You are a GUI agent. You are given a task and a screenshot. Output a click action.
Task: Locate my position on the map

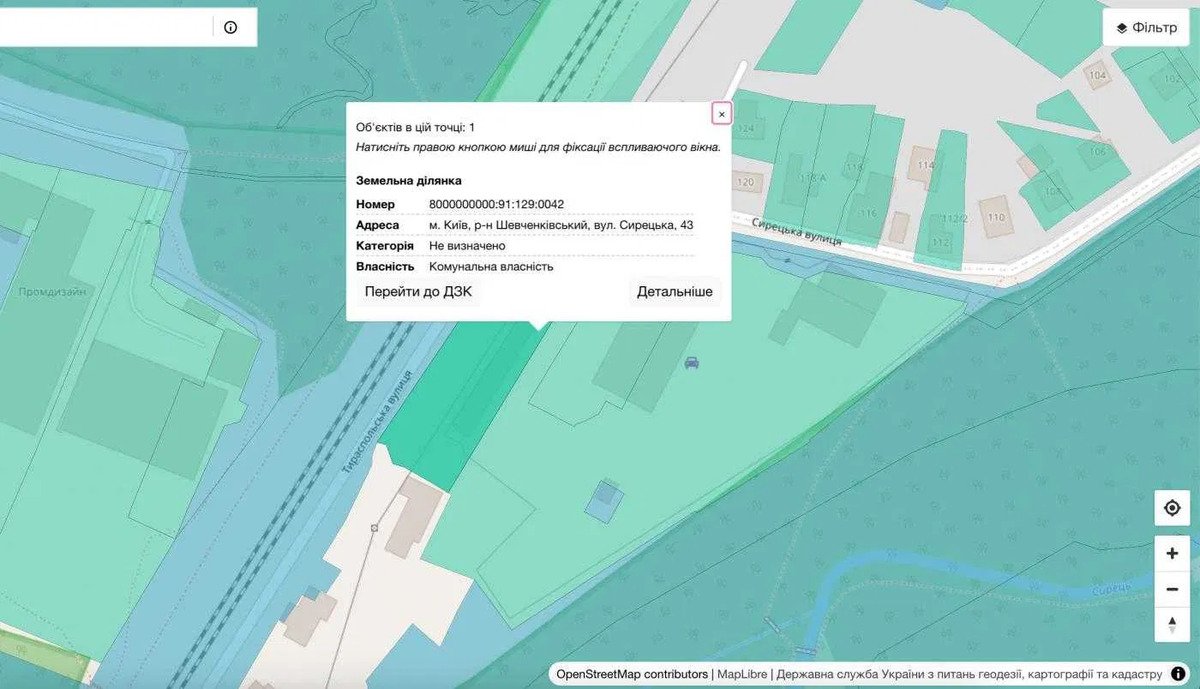pos(1172,508)
